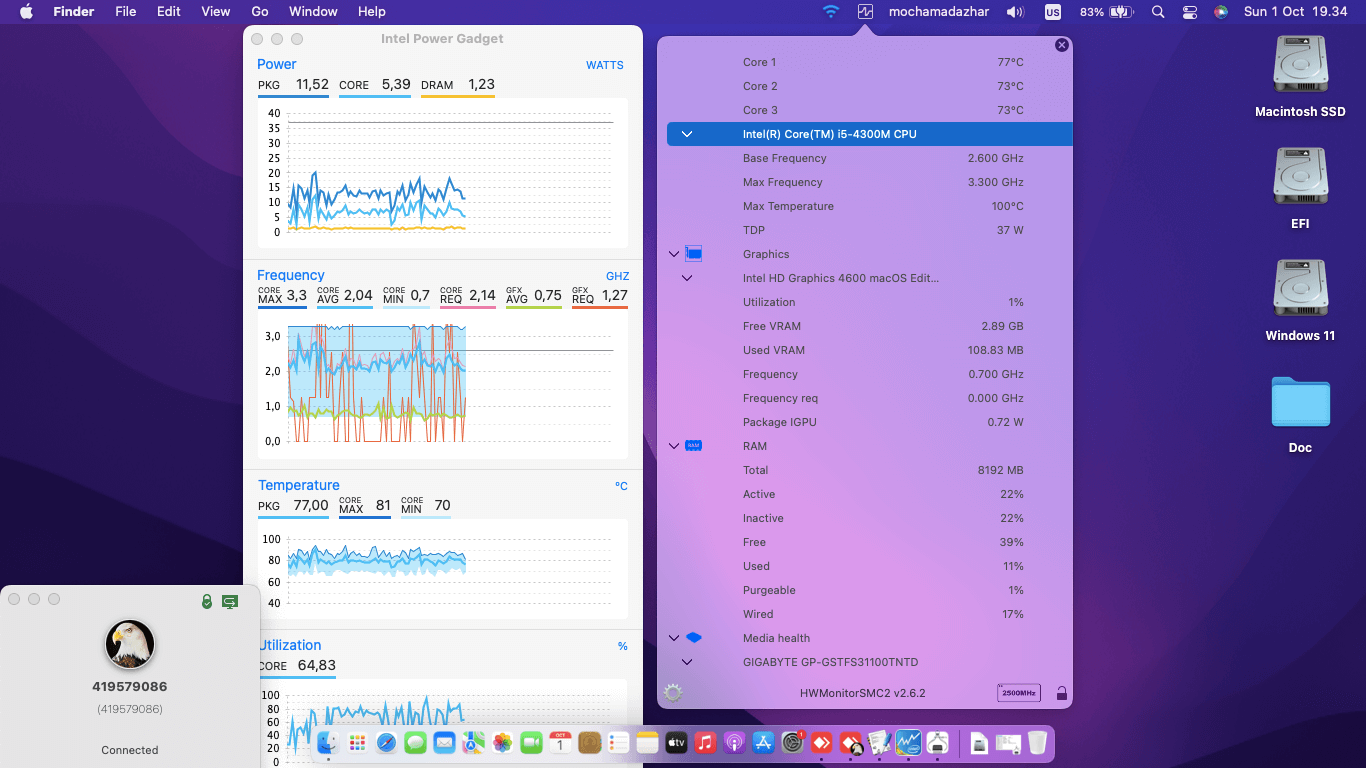The height and width of the screenshot is (768, 1366).
Task: Expand the GIGABYTE GP-GSTFS31100TNTD drive details
Action: pyautogui.click(x=686, y=662)
